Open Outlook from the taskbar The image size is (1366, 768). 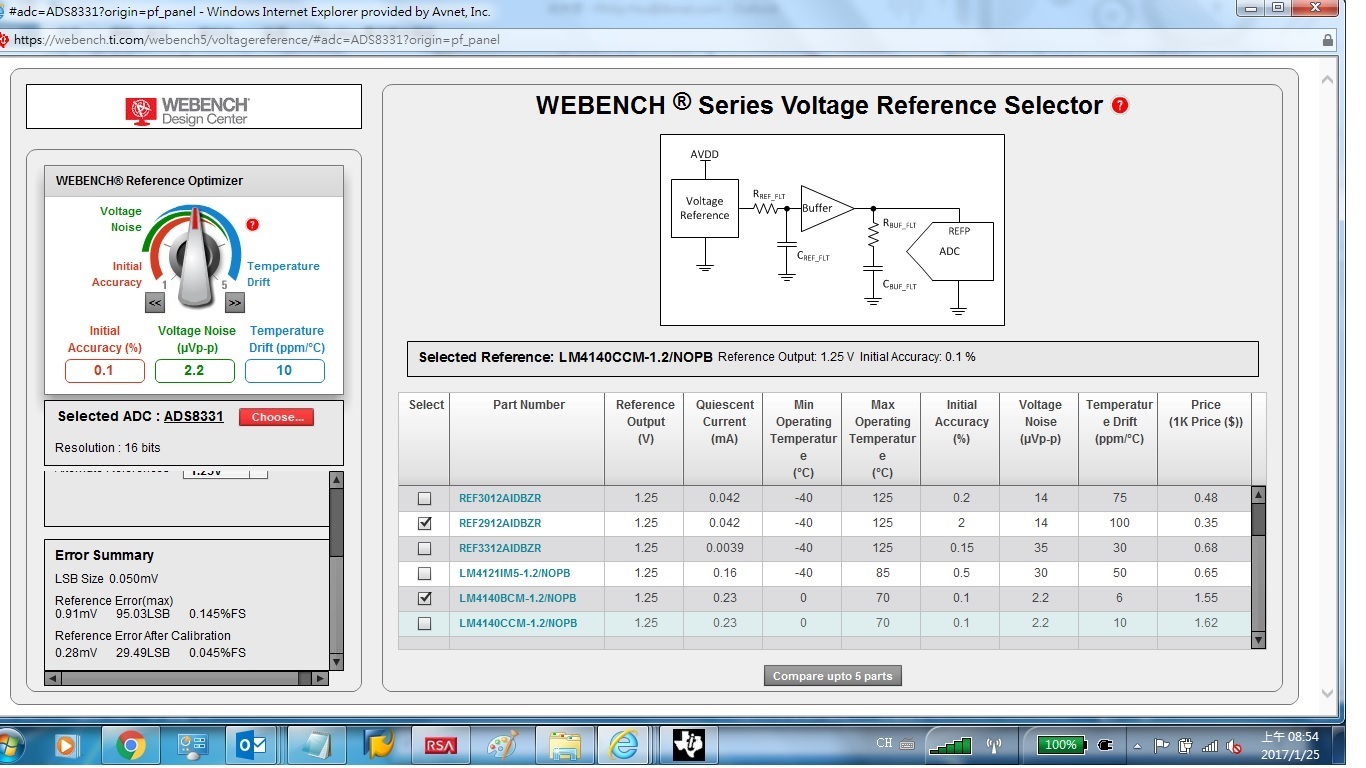(252, 745)
